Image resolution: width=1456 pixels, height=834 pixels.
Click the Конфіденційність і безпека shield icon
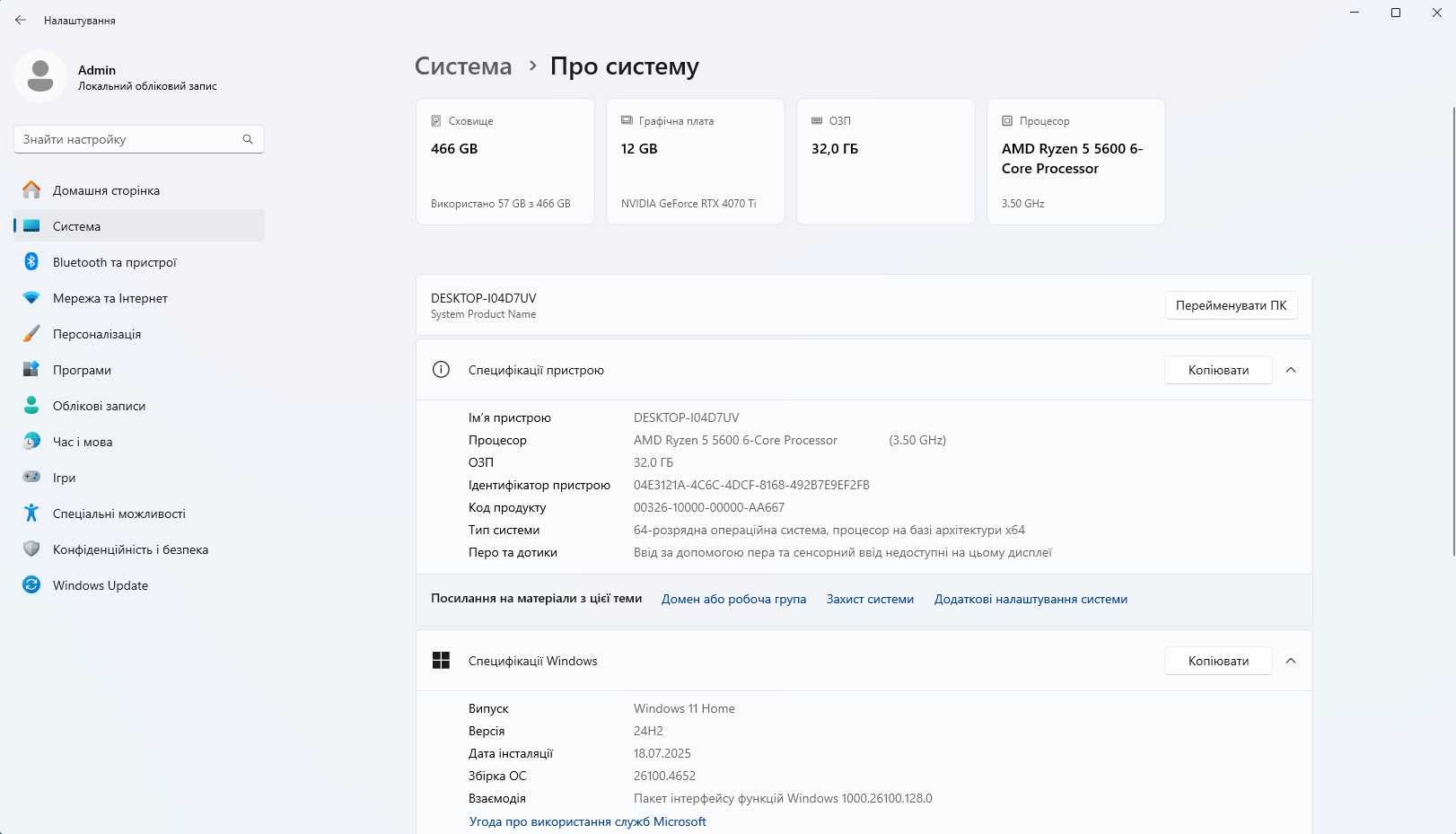coord(31,549)
